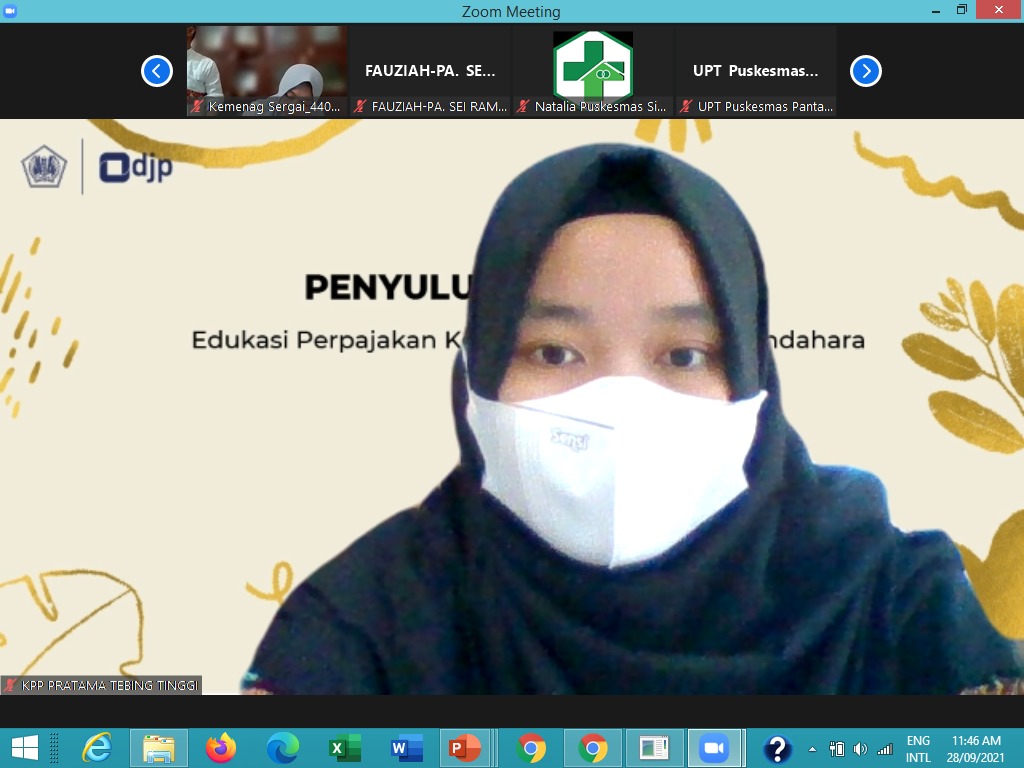This screenshot has width=1024, height=768.
Task: Open the volume control in tray
Action: [860, 749]
